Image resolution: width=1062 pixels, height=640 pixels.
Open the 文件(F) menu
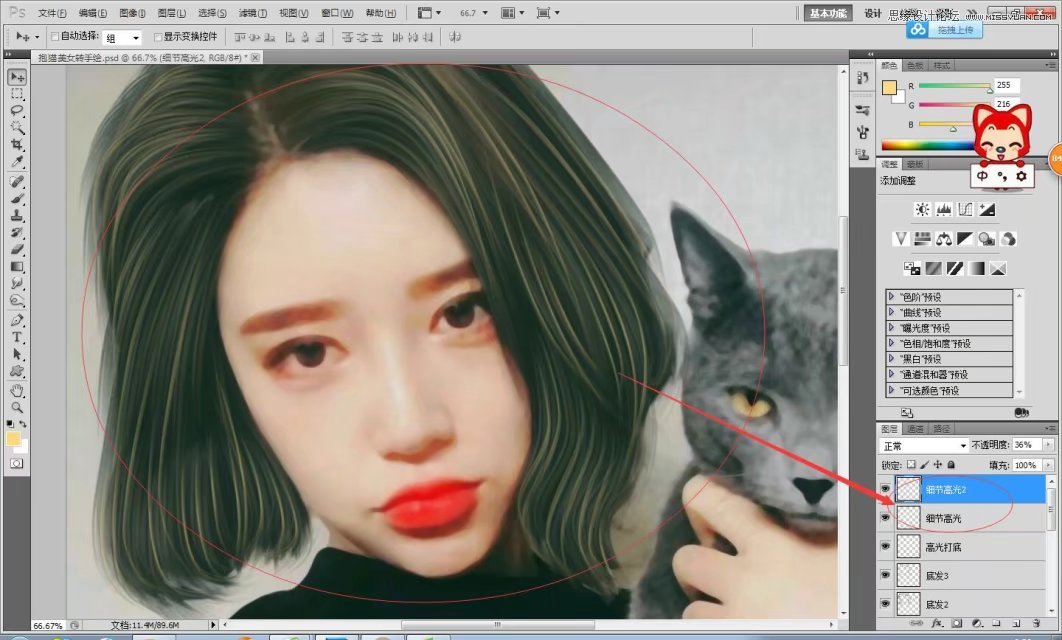tap(52, 13)
